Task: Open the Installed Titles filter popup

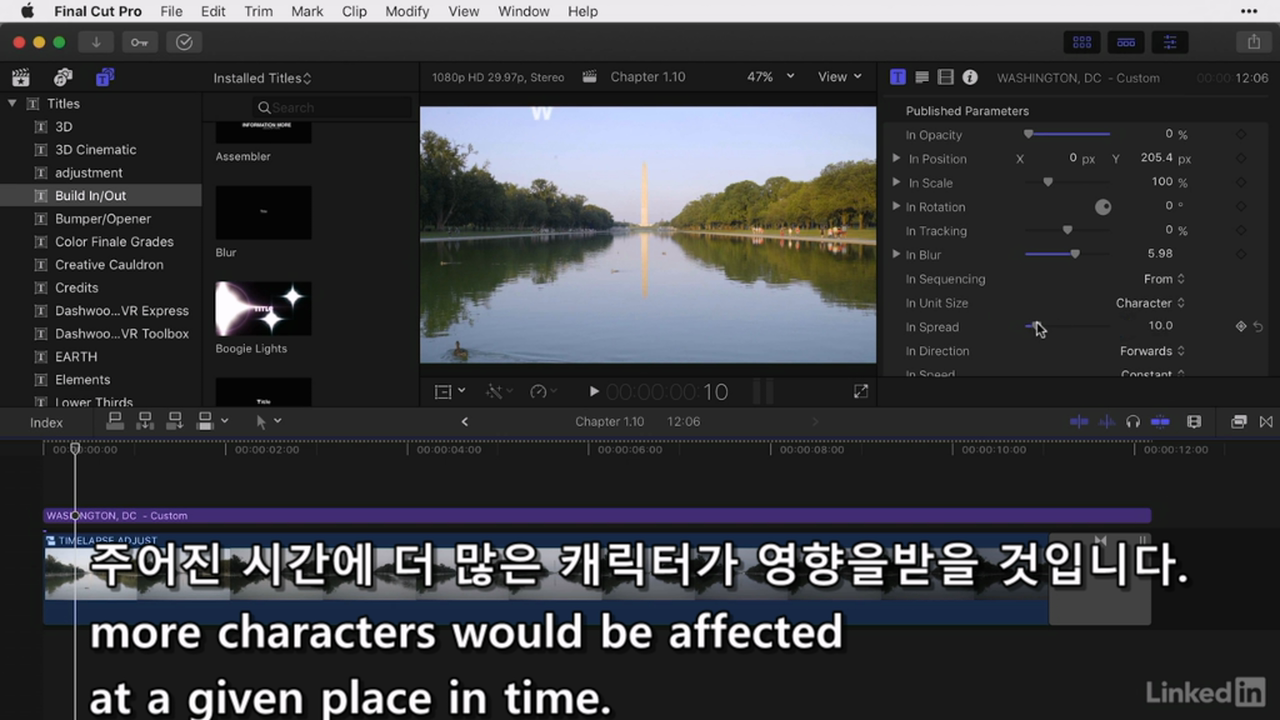Action: [x=262, y=78]
